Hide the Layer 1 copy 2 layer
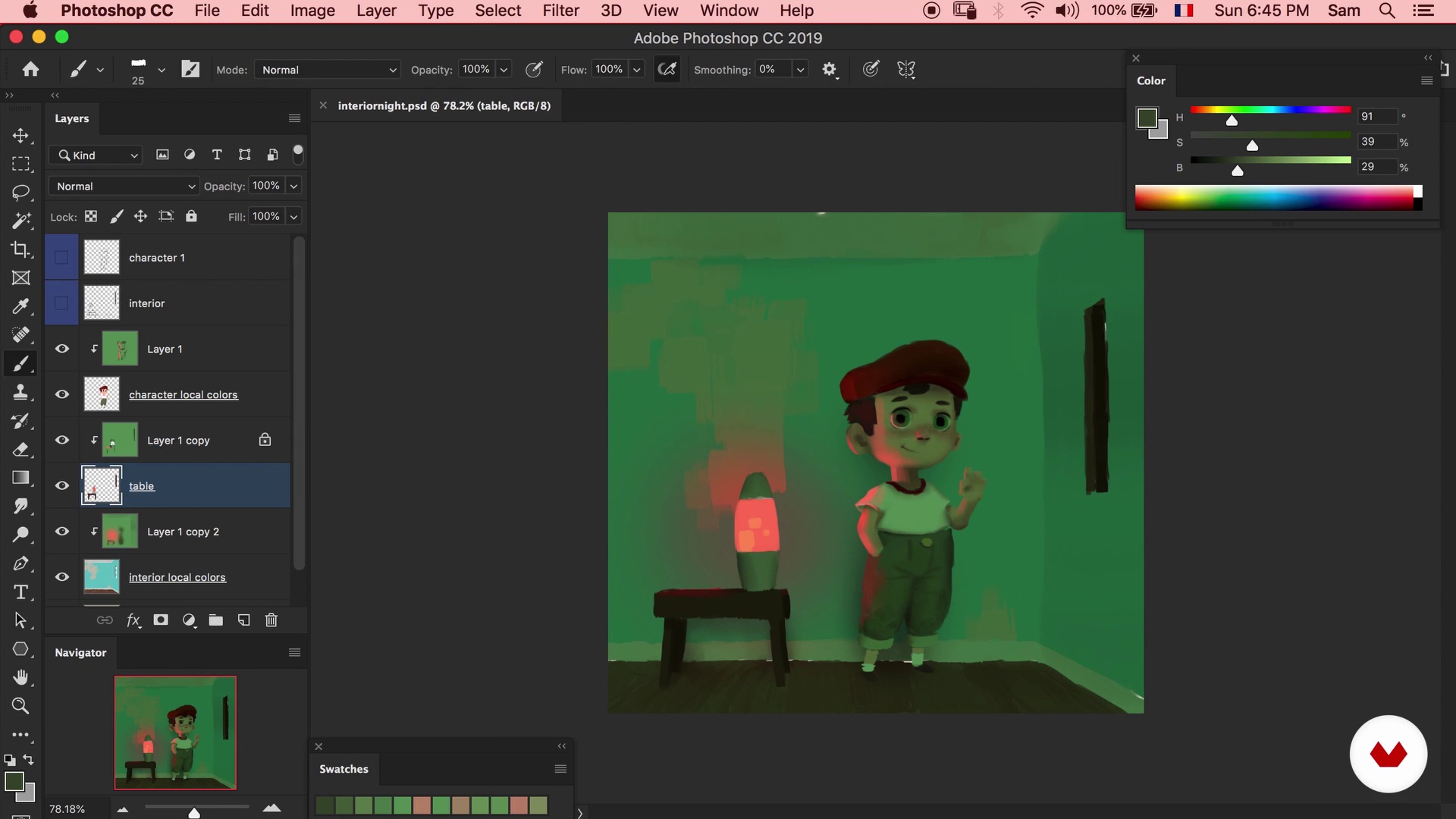The height and width of the screenshot is (819, 1456). pyautogui.click(x=62, y=532)
